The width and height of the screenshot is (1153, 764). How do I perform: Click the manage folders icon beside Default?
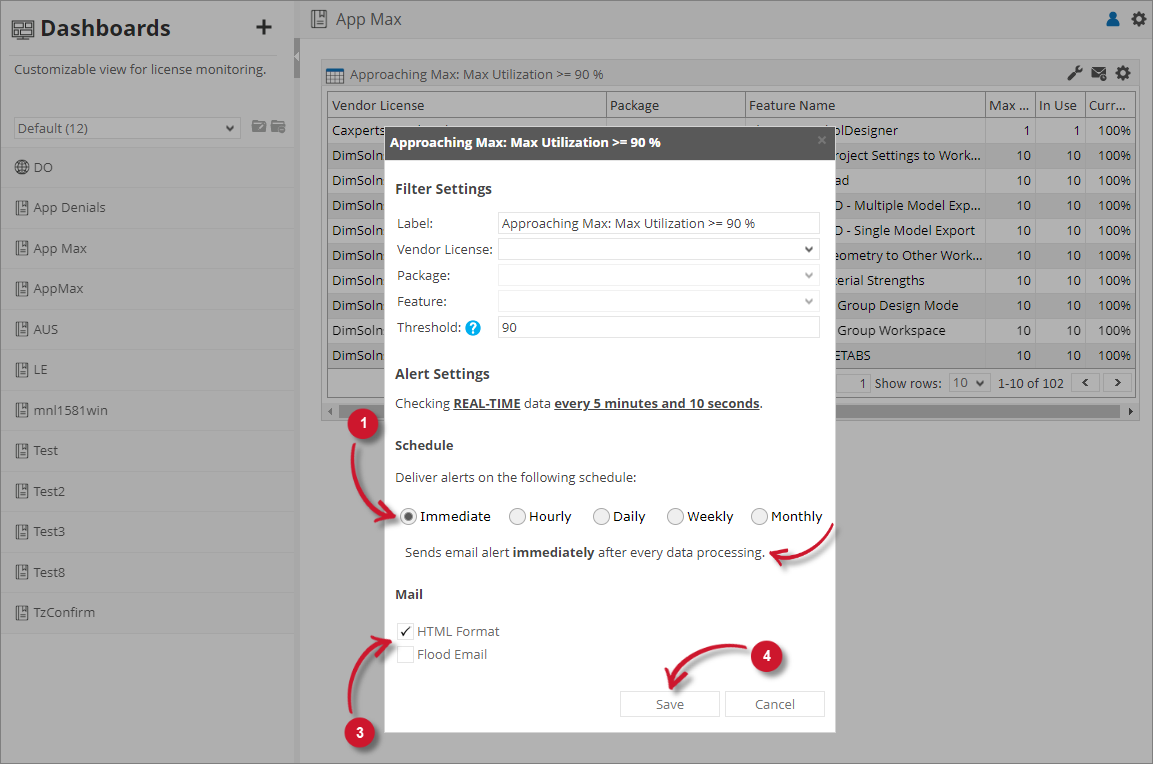point(278,126)
